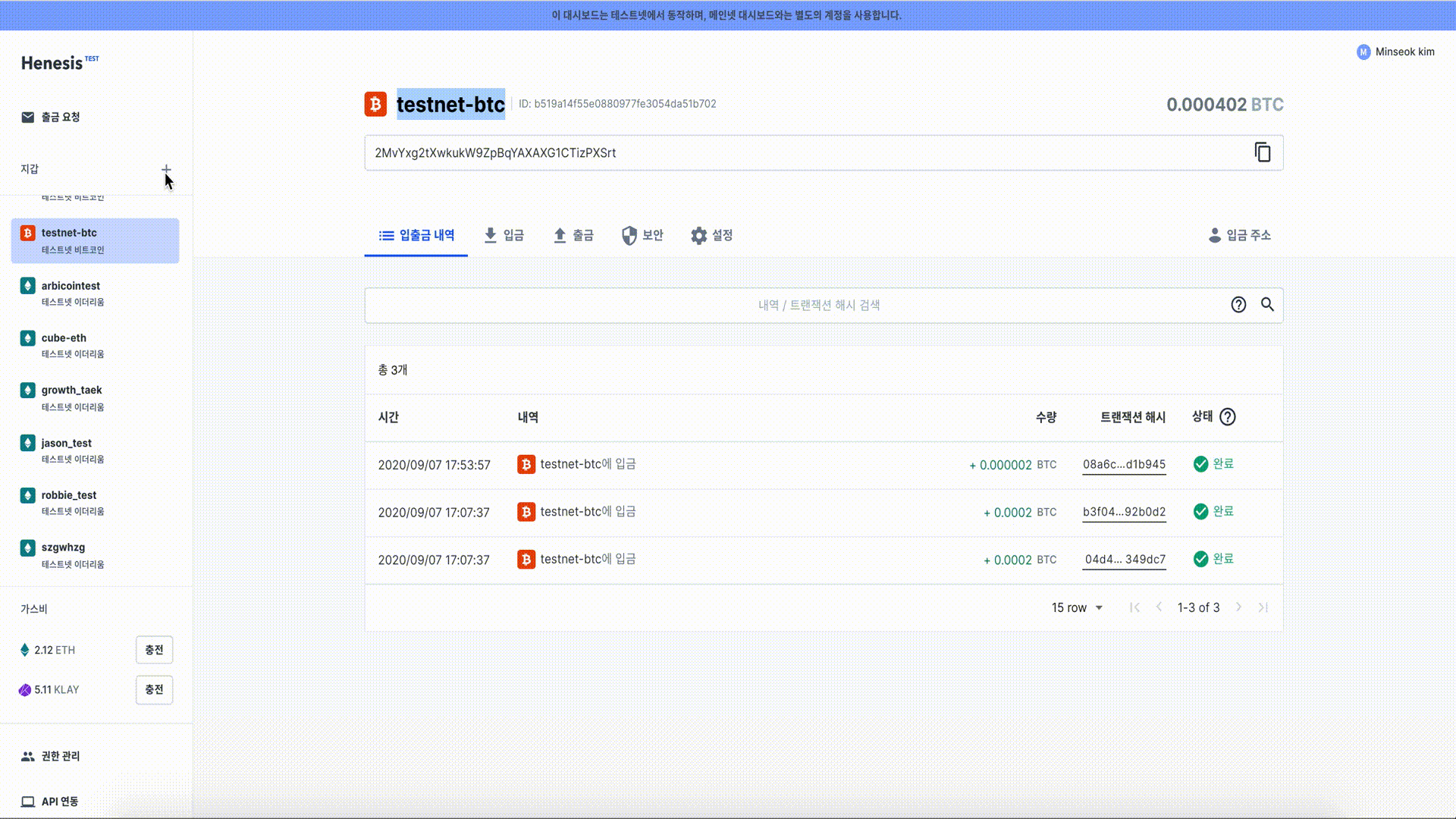Open the 권한 관리 menu

click(51, 756)
